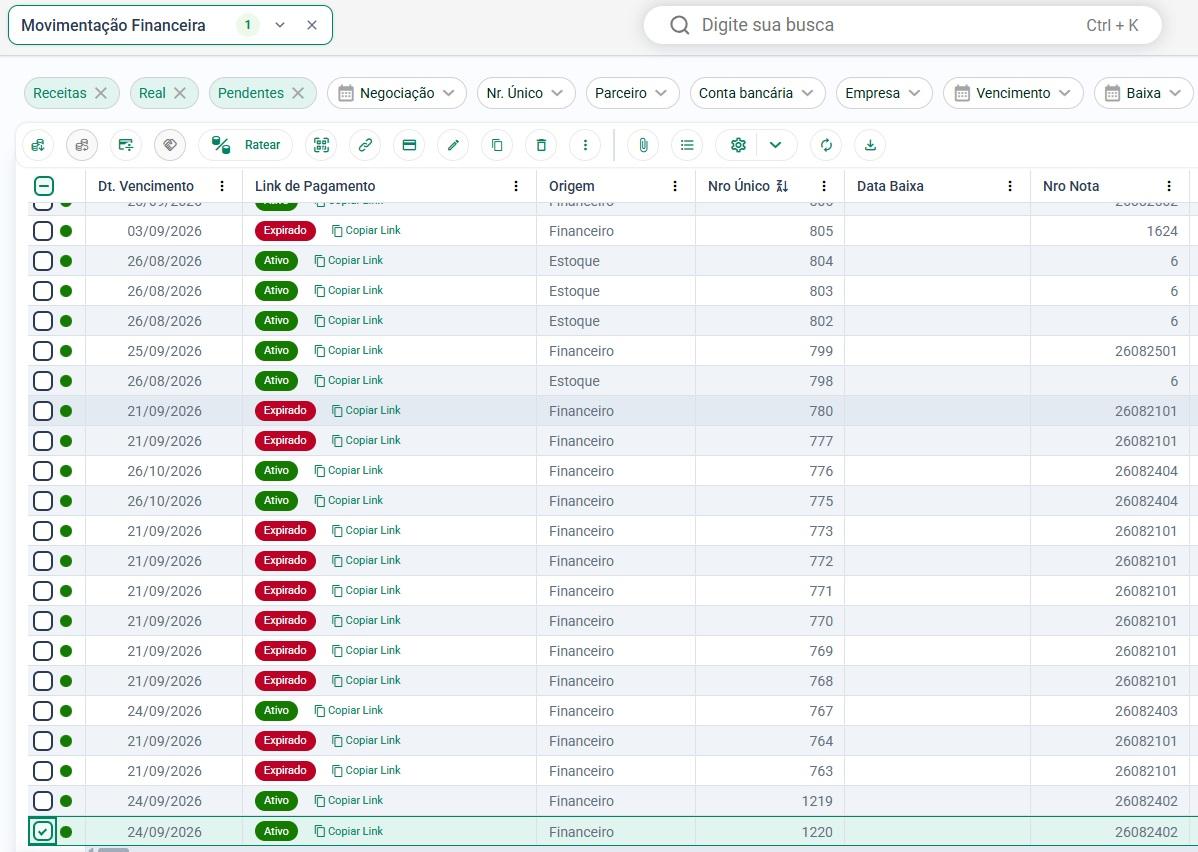Copy the payment link for row 805
Screen dimensions: 1198x852
(x=366, y=231)
